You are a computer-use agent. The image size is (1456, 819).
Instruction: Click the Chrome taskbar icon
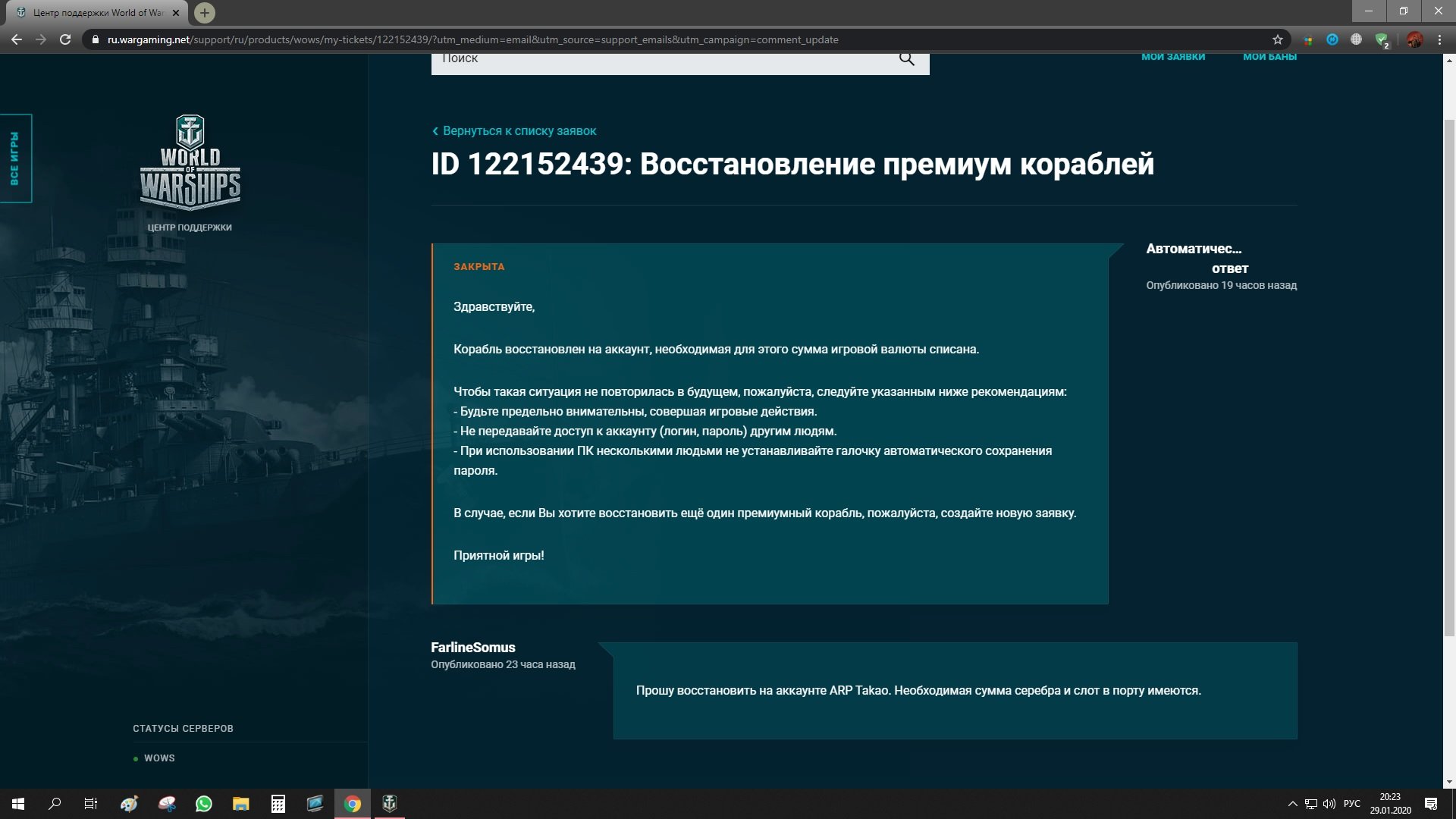point(353,804)
